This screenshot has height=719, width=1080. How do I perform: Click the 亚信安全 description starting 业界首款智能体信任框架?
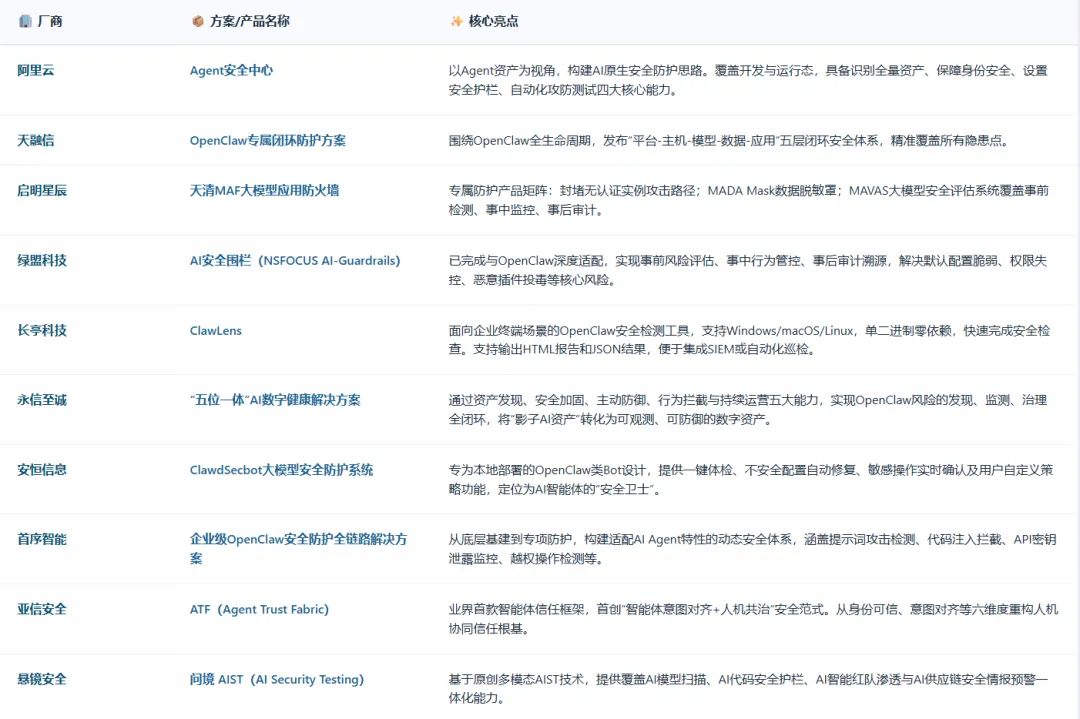(754, 619)
